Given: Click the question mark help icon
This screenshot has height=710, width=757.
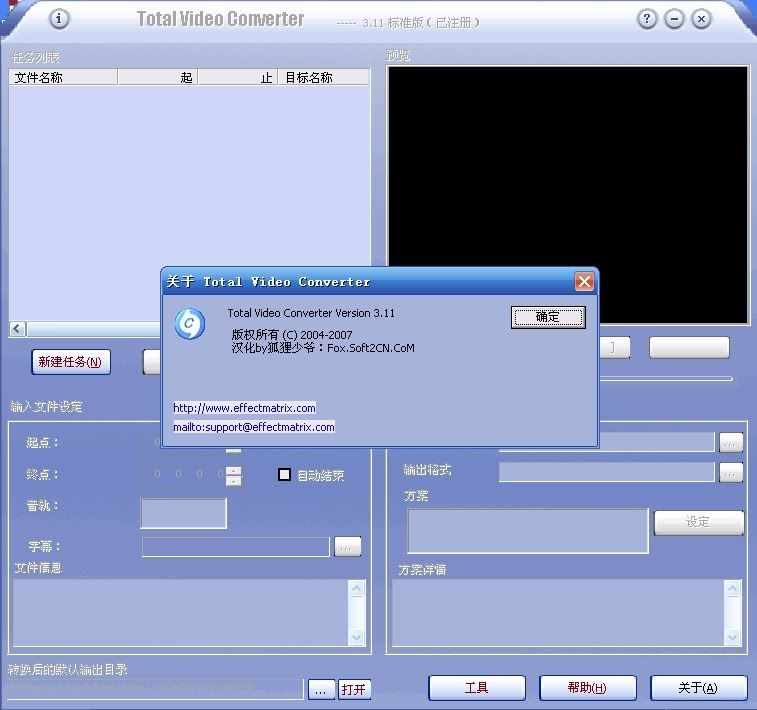Looking at the screenshot, I should tap(648, 19).
